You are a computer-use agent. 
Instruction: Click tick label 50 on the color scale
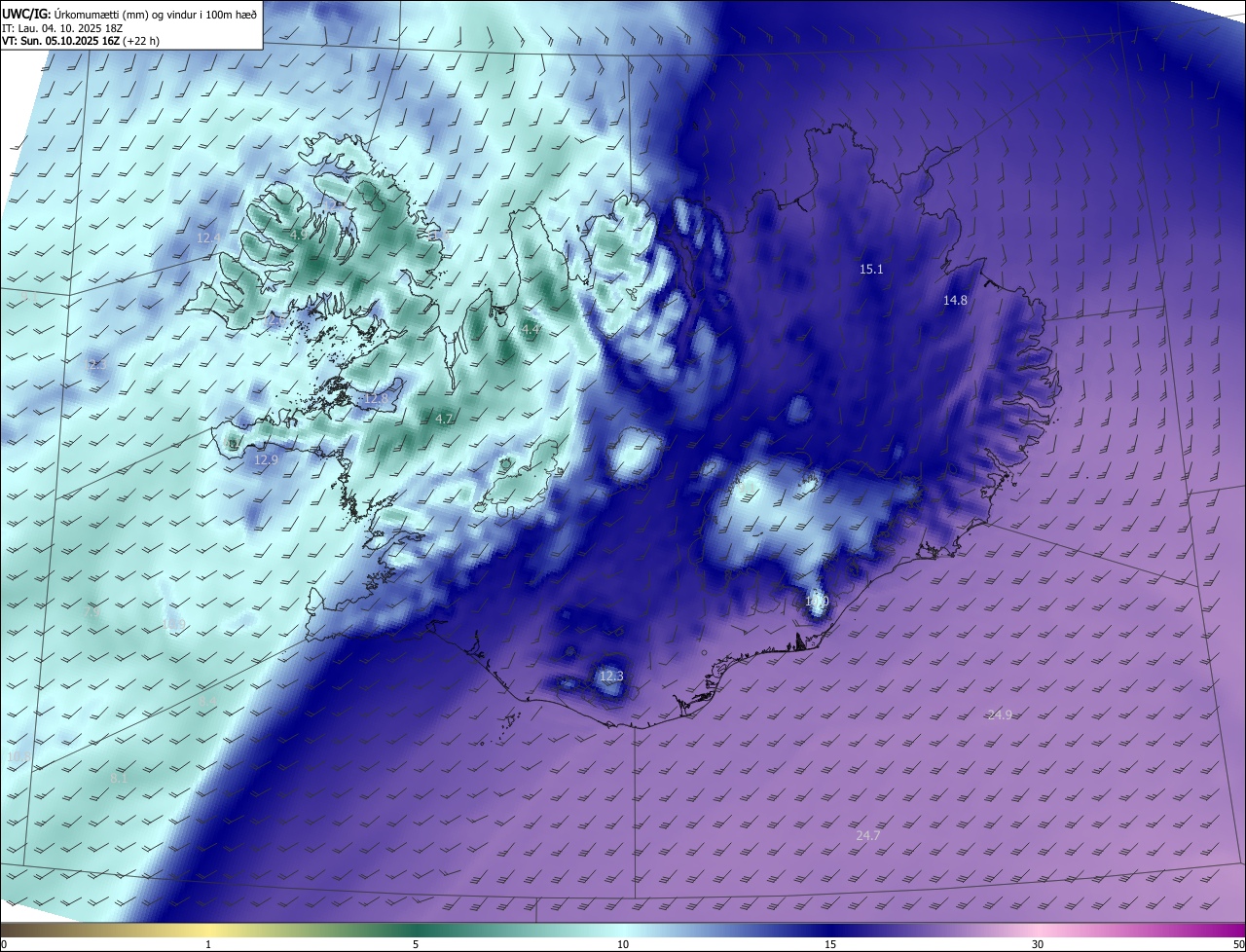point(1238,944)
